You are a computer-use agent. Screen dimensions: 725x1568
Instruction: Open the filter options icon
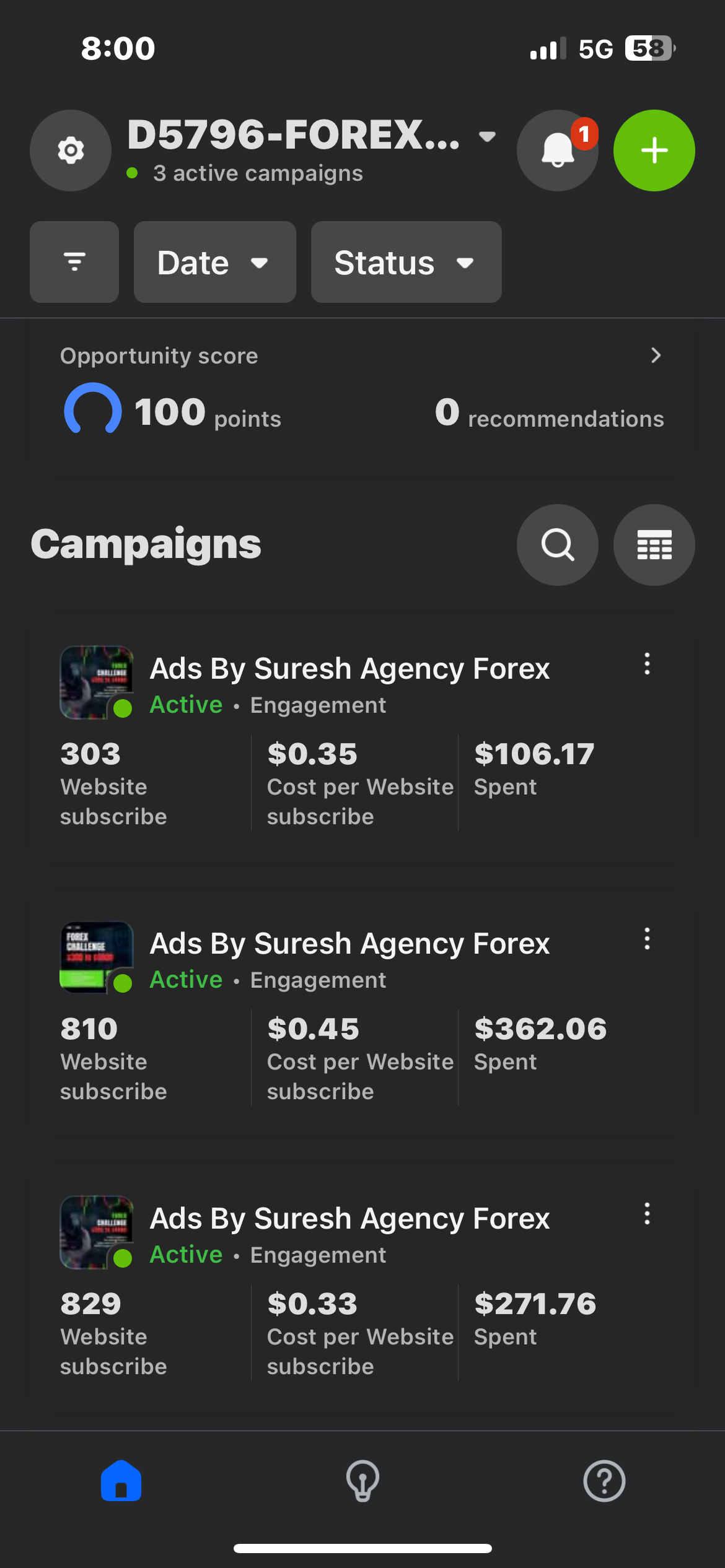[x=74, y=262]
